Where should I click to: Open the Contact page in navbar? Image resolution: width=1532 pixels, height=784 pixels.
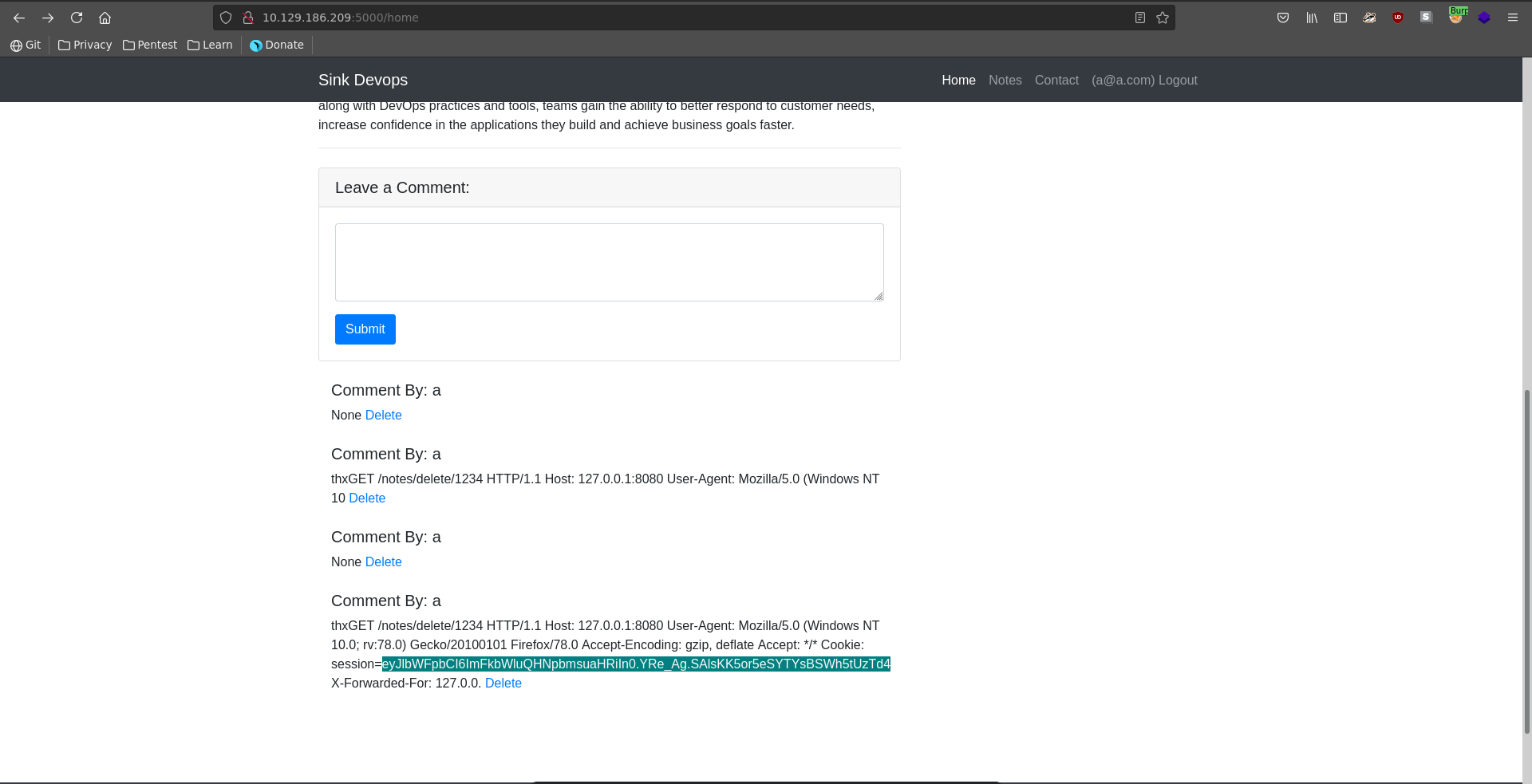(1056, 80)
